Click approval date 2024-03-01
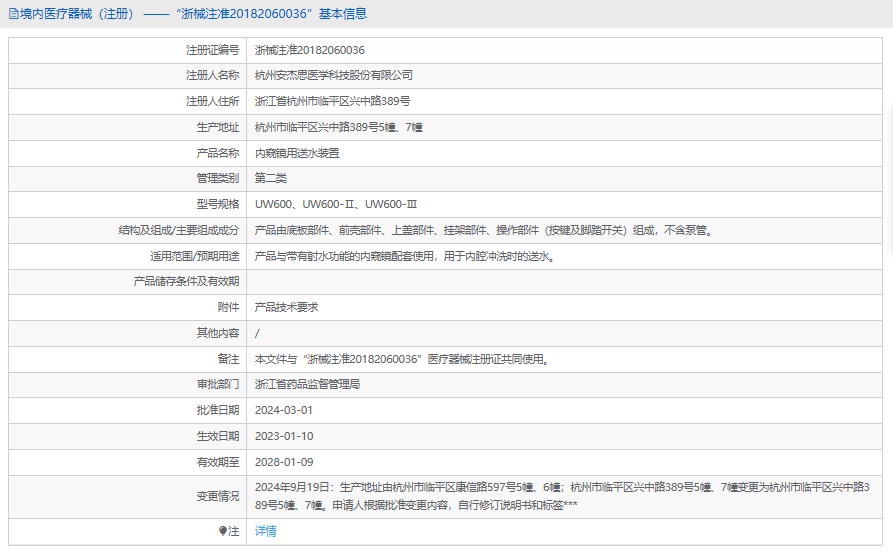Image resolution: width=893 pixels, height=552 pixels. (x=284, y=410)
